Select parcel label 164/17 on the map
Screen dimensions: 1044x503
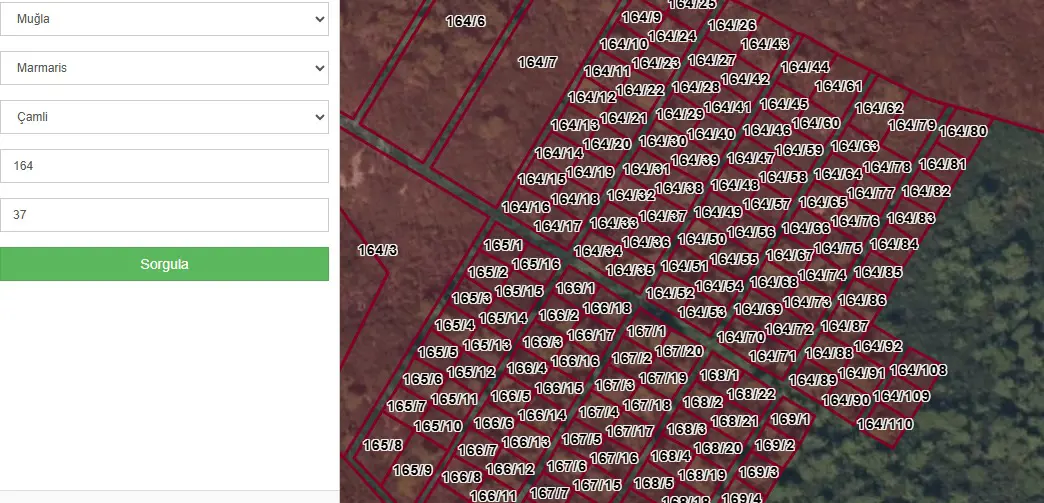coord(558,227)
